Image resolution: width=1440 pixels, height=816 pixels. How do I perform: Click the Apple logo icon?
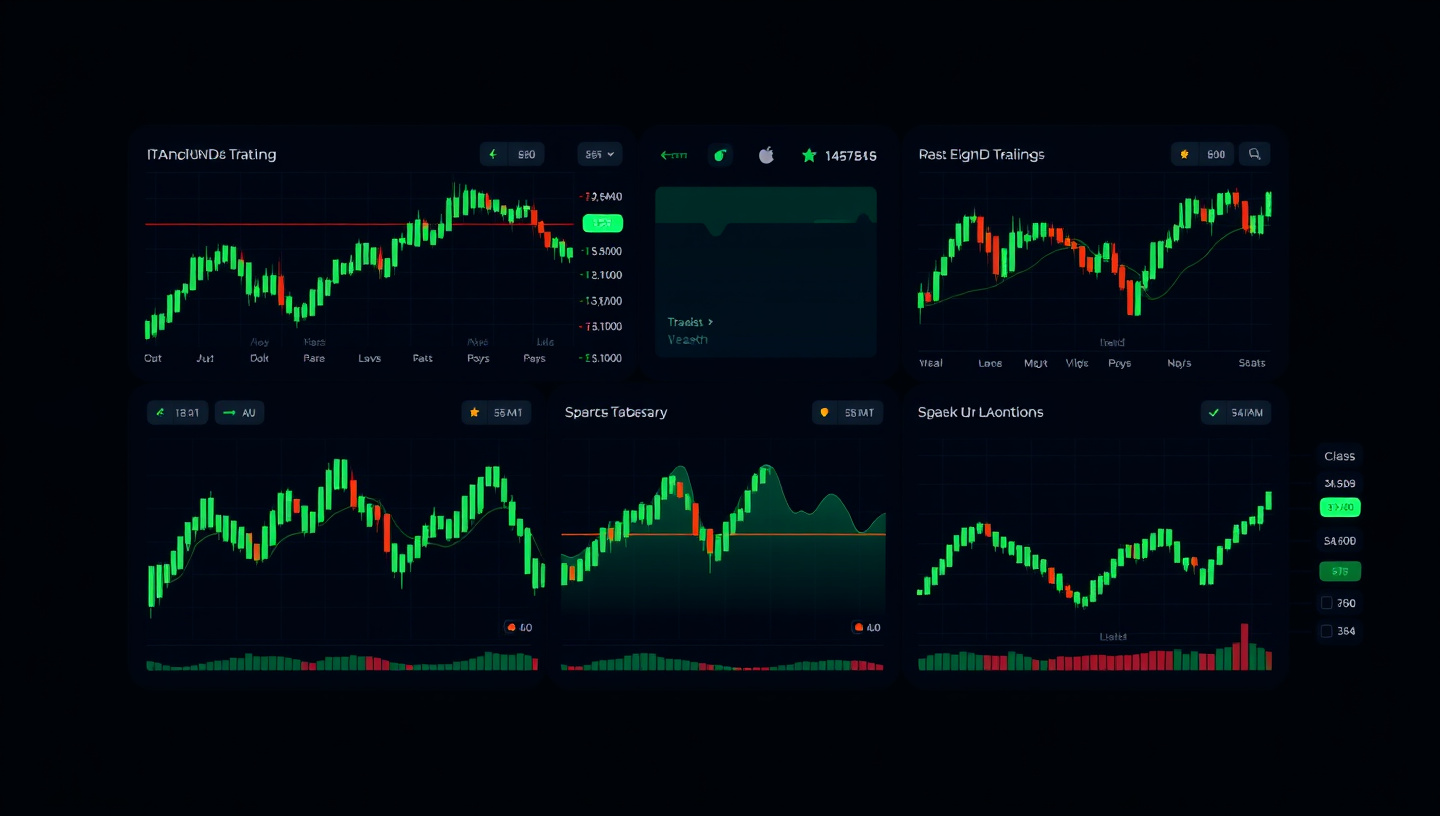coord(766,155)
